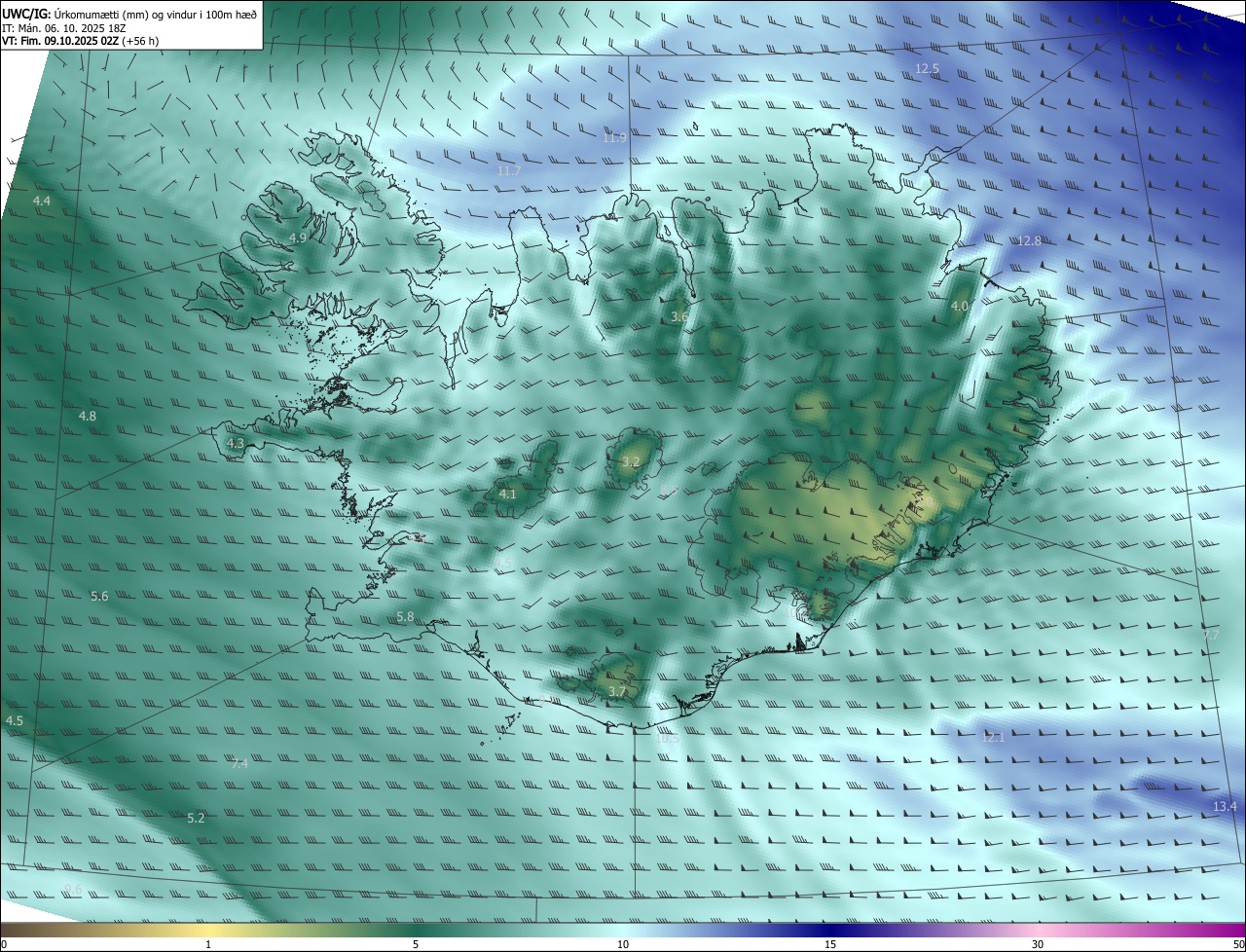Click the 3.2 value label on the map
This screenshot has width=1246, height=952.
click(631, 462)
